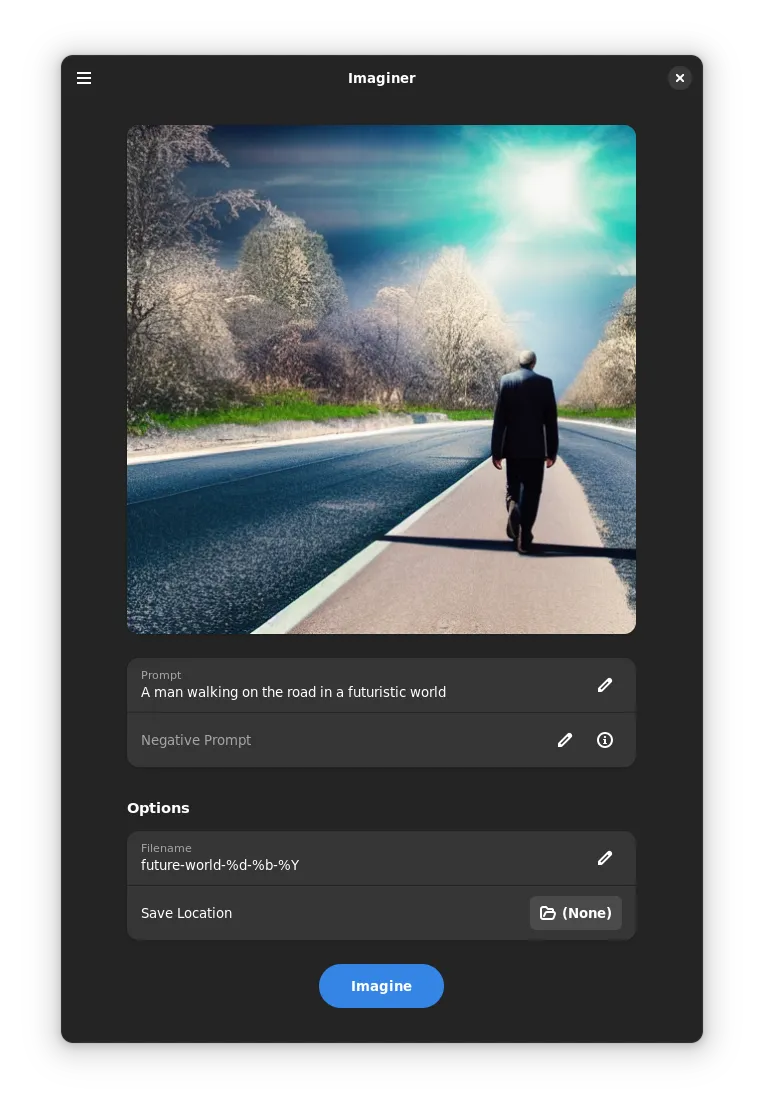Image resolution: width=764 pixels, height=1110 pixels.
Task: Click the Save Location row label
Action: 186,913
